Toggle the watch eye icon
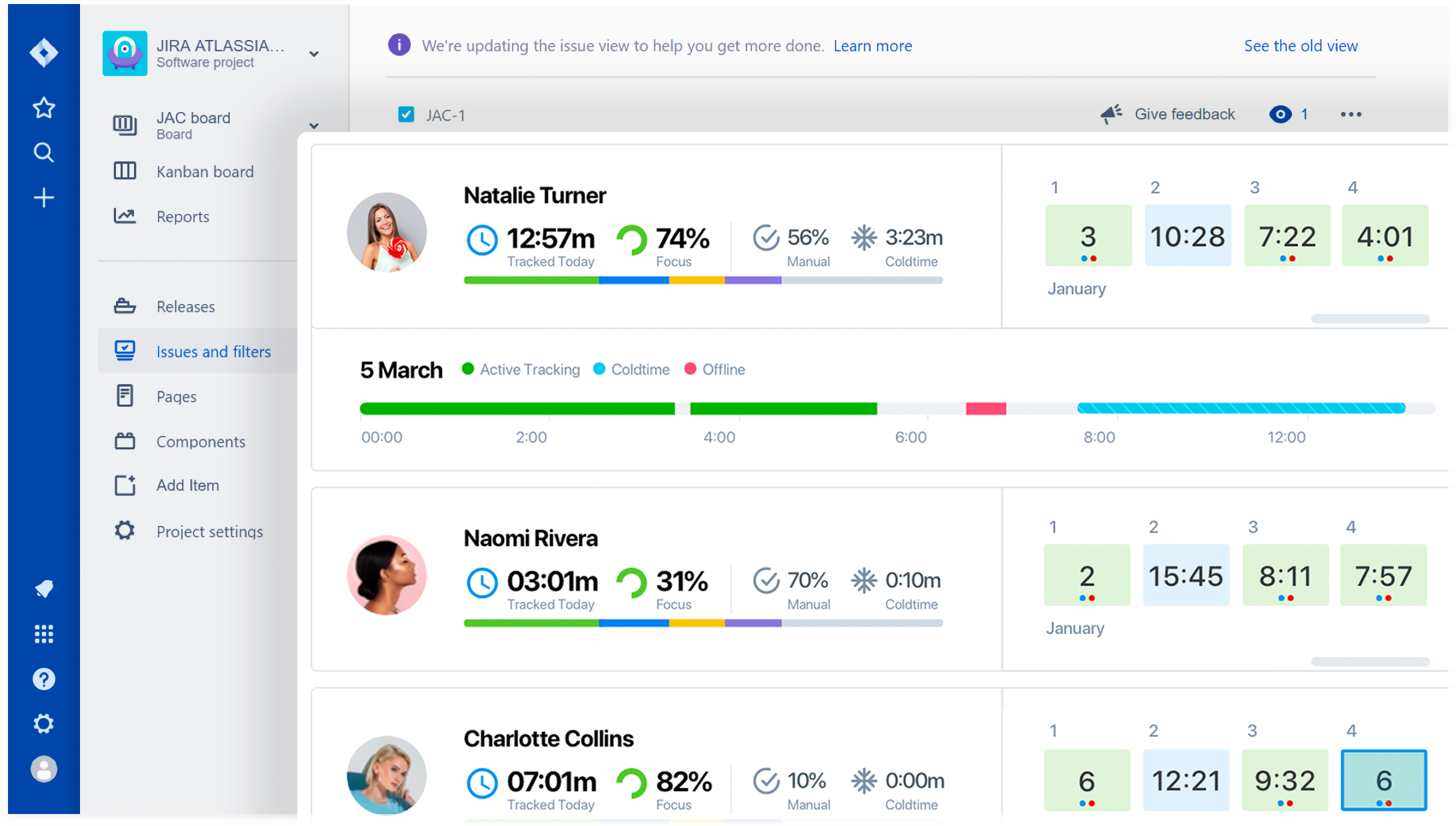1456x826 pixels. pos(1280,115)
